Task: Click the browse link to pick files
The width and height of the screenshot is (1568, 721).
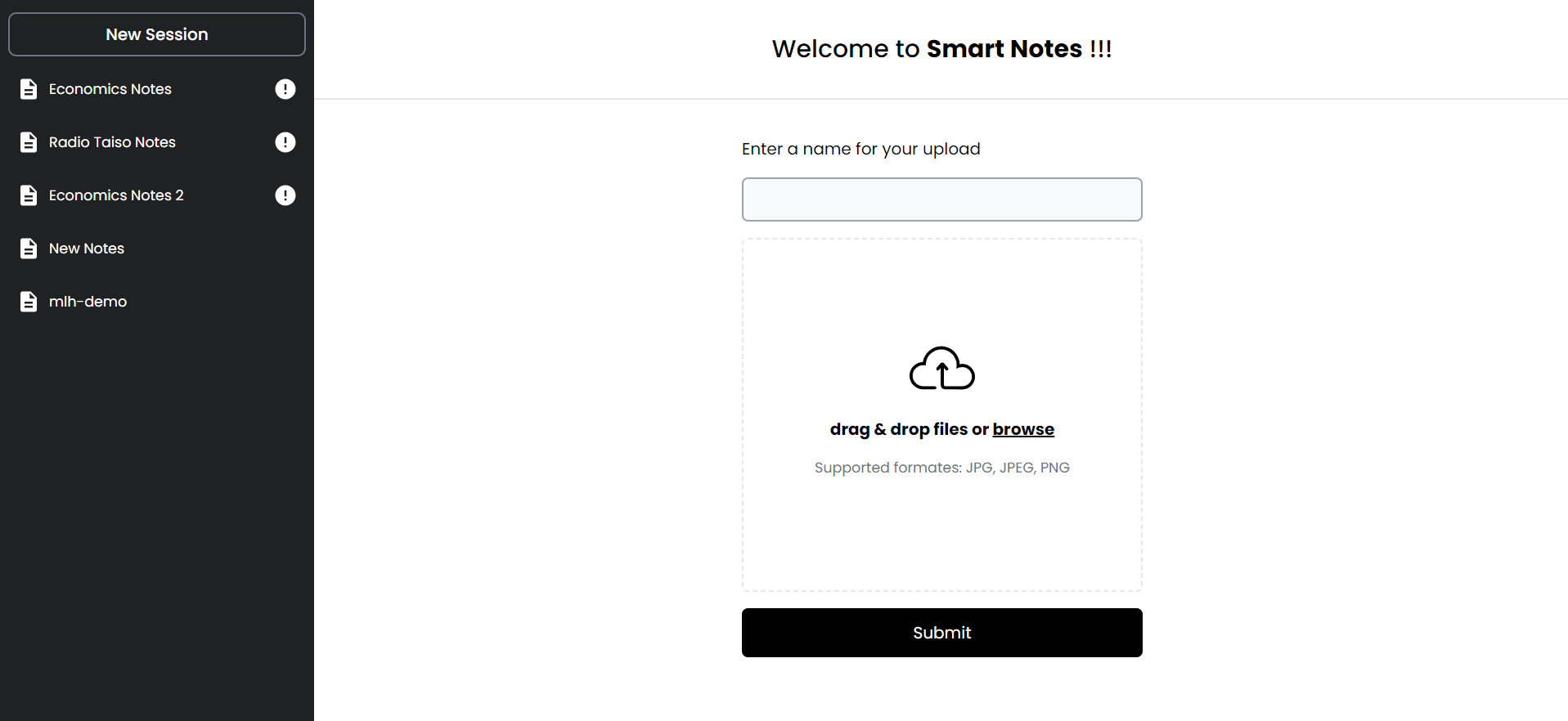Action: click(1022, 428)
